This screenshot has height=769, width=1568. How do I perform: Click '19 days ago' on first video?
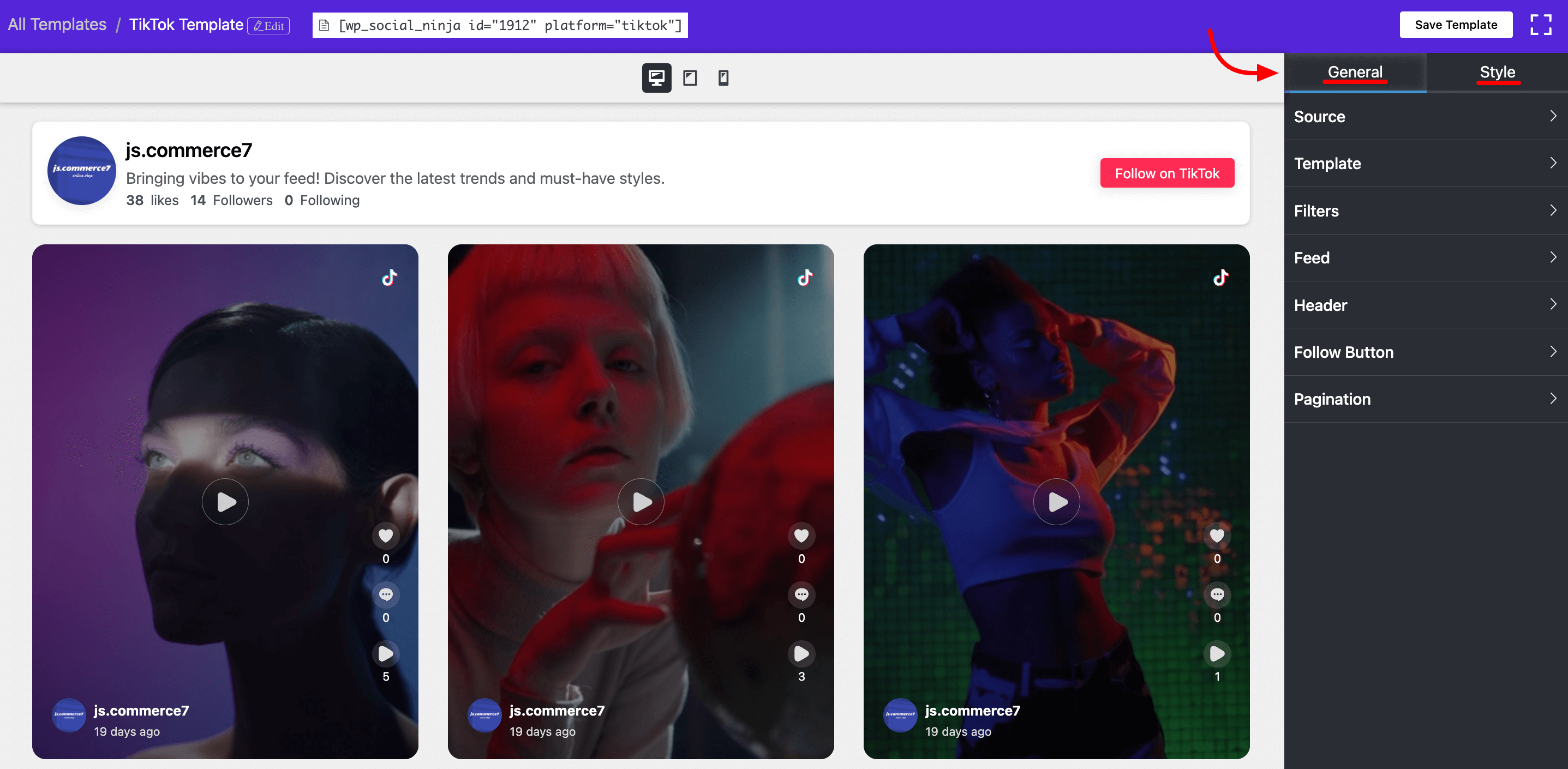point(127,731)
